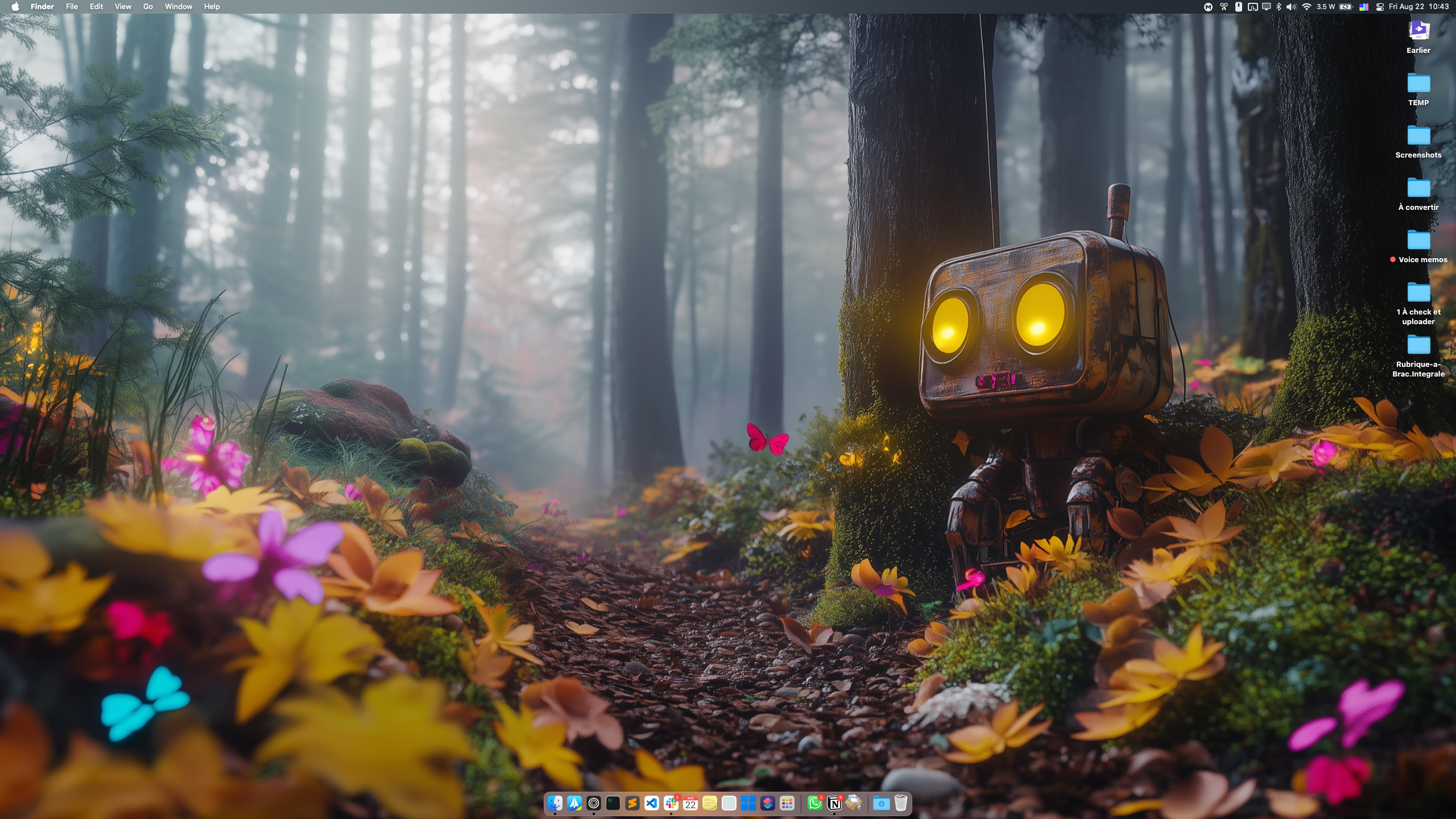Open the Go menu
Screen dimensions: 1456x819
coord(148,7)
